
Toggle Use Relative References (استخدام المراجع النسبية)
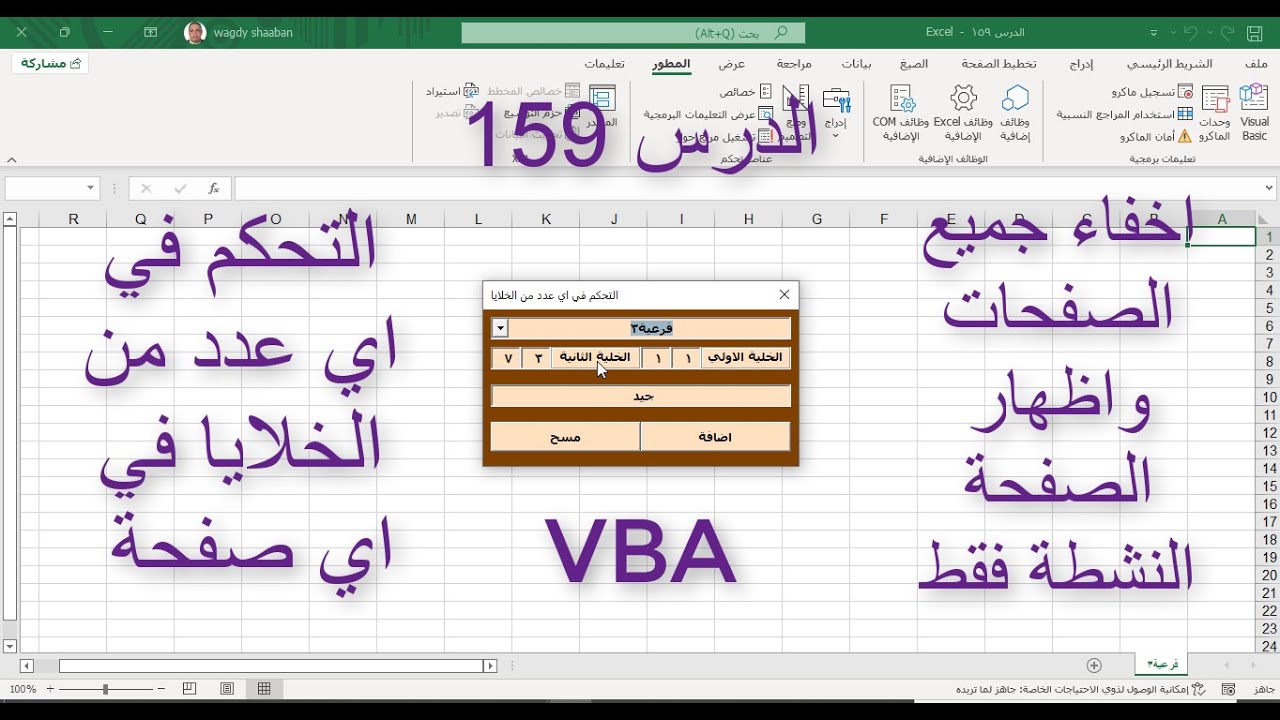click(1125, 114)
